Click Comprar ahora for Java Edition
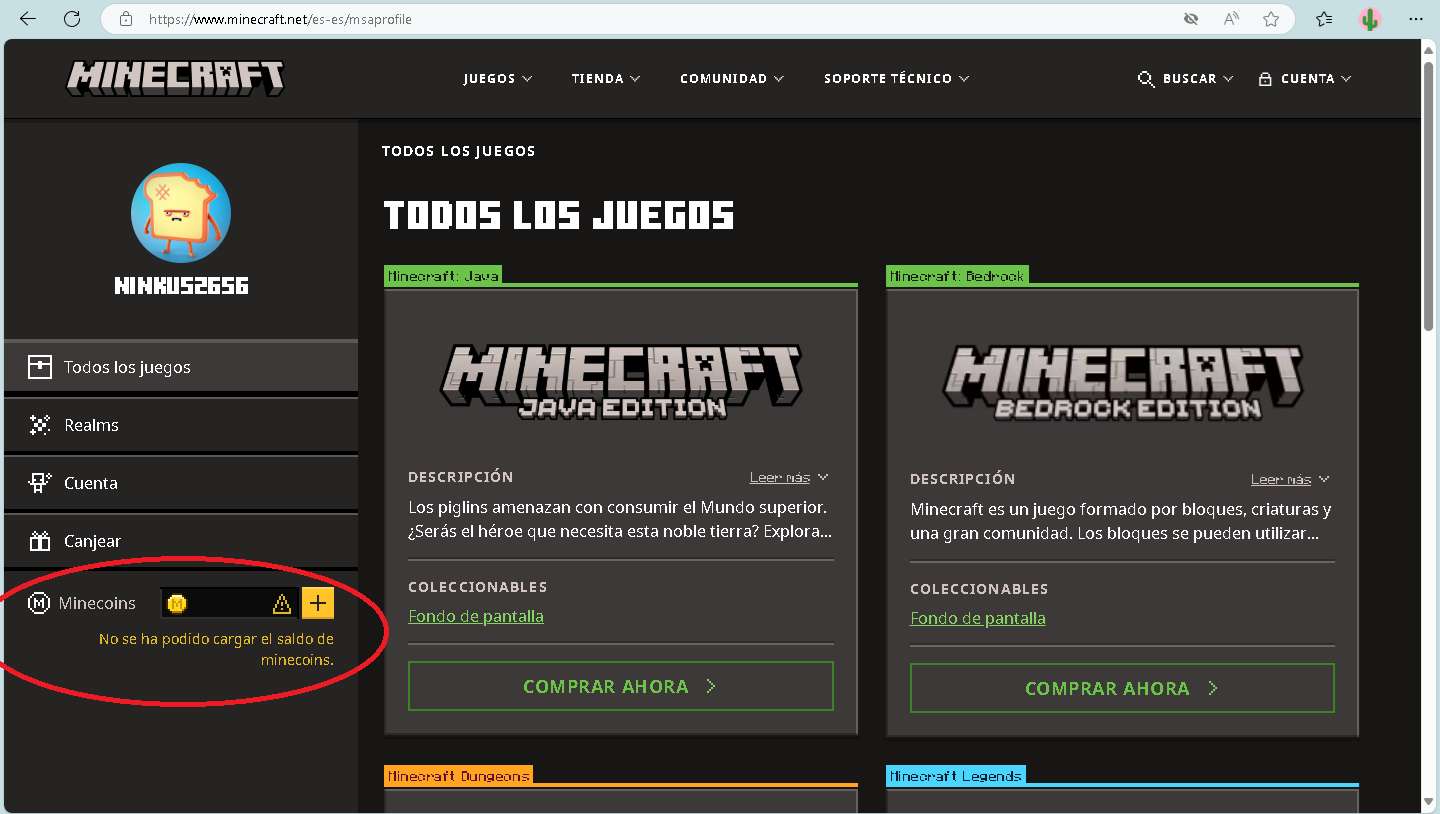Image resolution: width=1440 pixels, height=814 pixels. 621,686
